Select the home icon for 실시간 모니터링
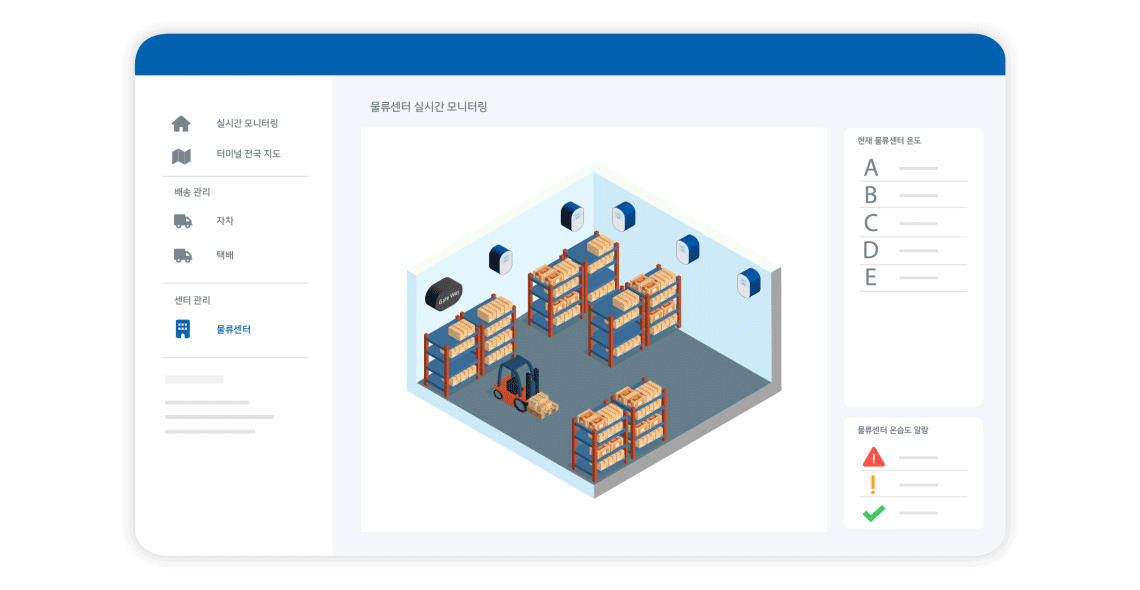Image resolution: width=1140 pixels, height=590 pixels. coord(181,123)
